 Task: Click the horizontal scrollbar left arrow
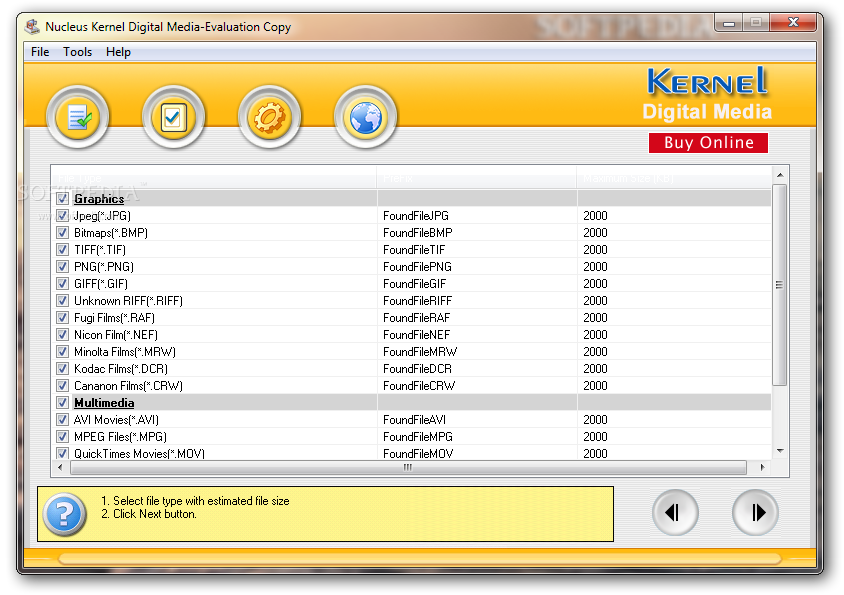pos(60,467)
